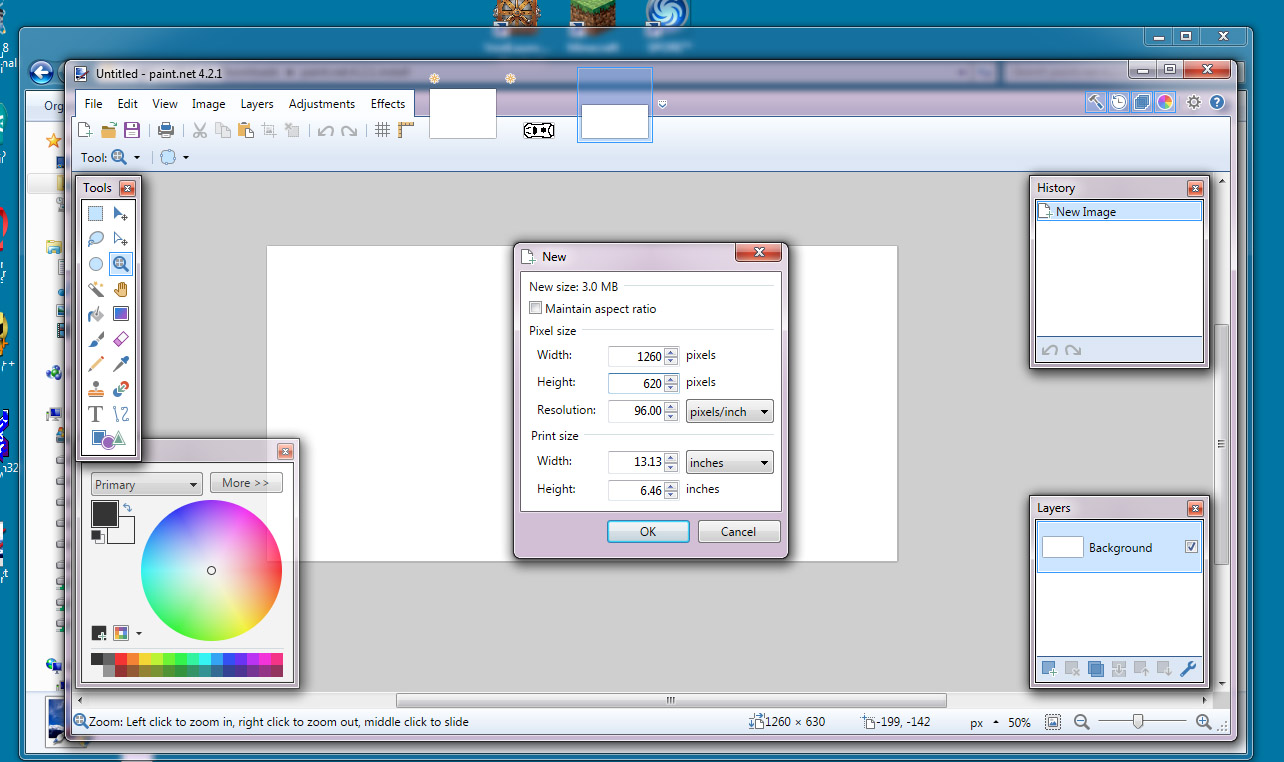Open the Help question mark icon
Screen dimensions: 1284x762
(x=1217, y=102)
